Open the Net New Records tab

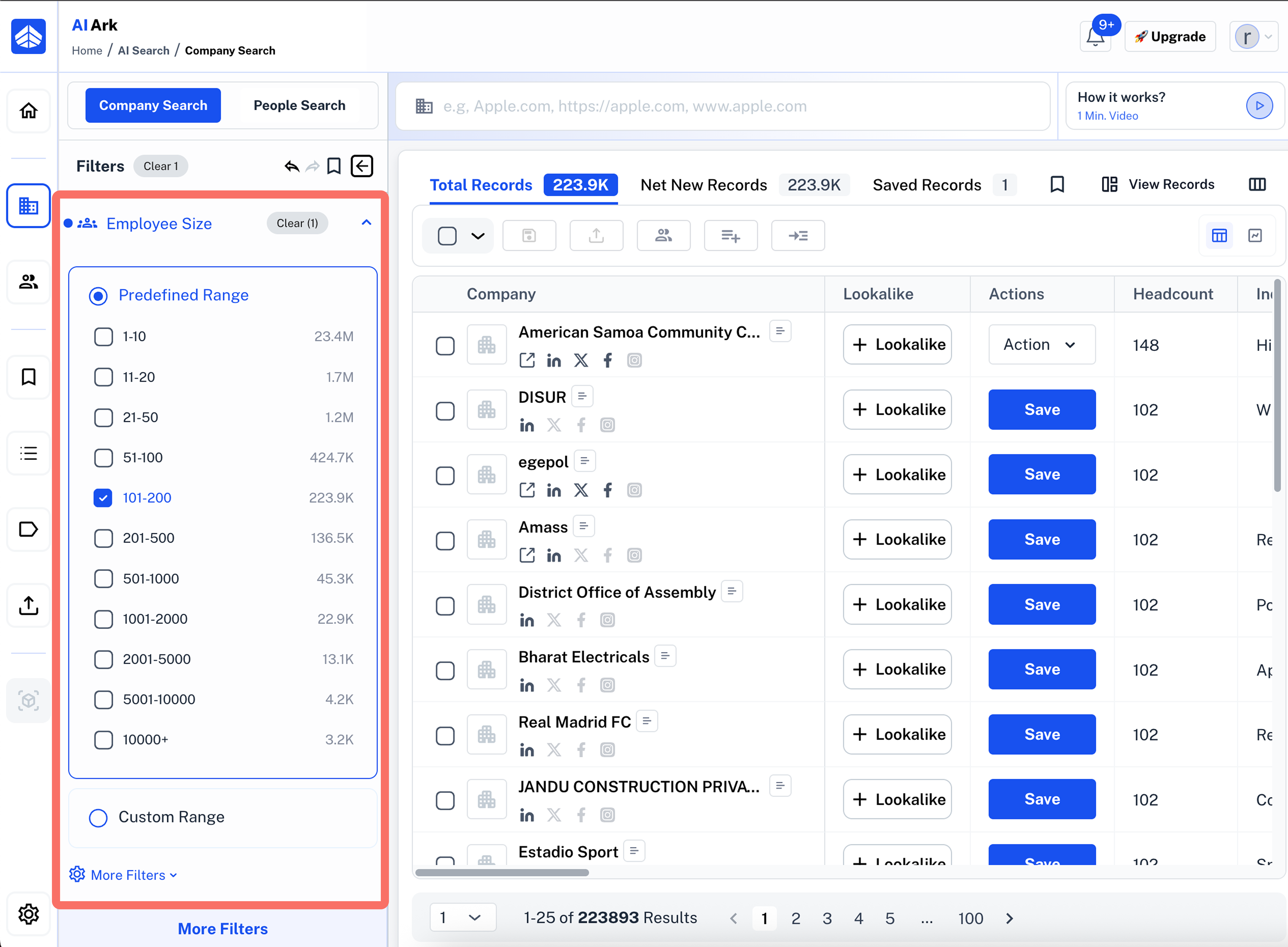click(x=745, y=185)
